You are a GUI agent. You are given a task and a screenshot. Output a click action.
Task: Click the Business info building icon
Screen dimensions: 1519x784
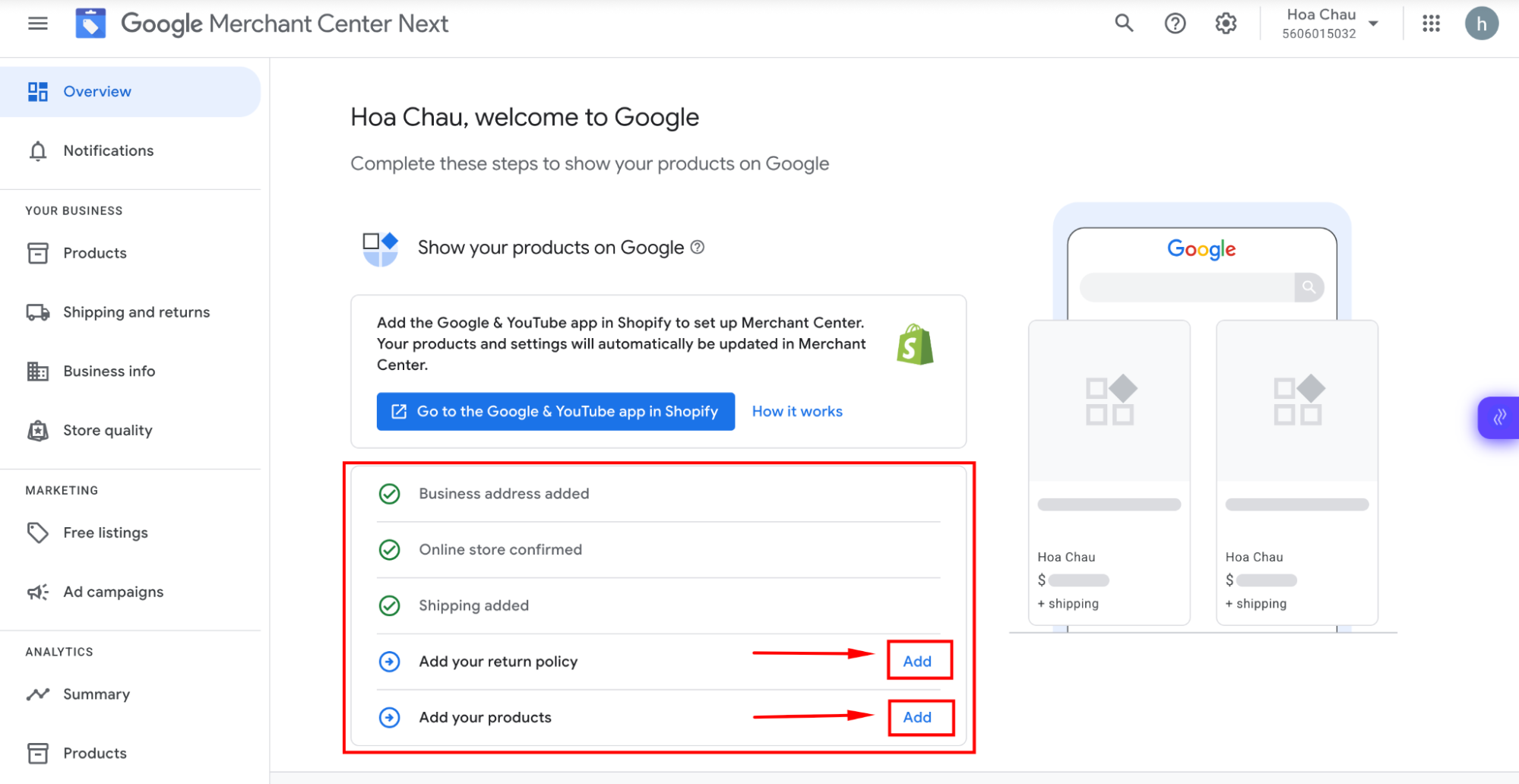(37, 371)
